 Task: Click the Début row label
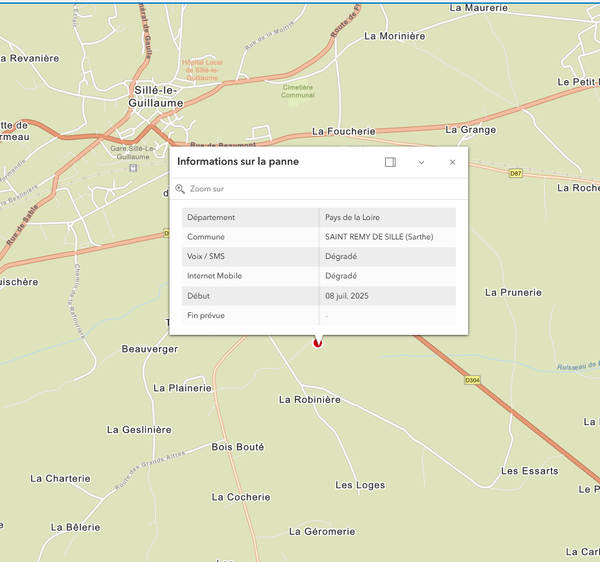click(x=198, y=296)
